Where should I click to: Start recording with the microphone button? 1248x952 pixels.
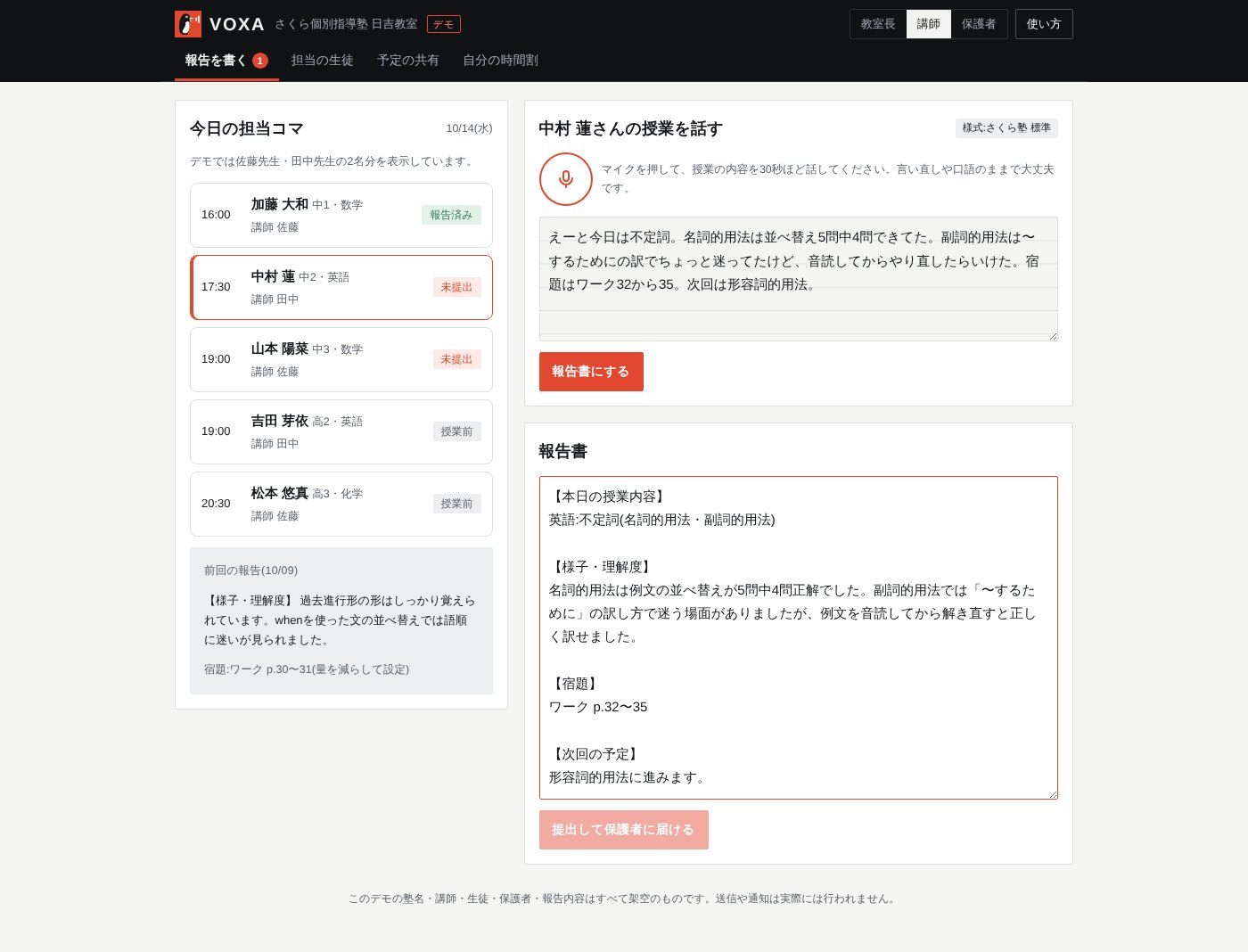[x=566, y=179]
